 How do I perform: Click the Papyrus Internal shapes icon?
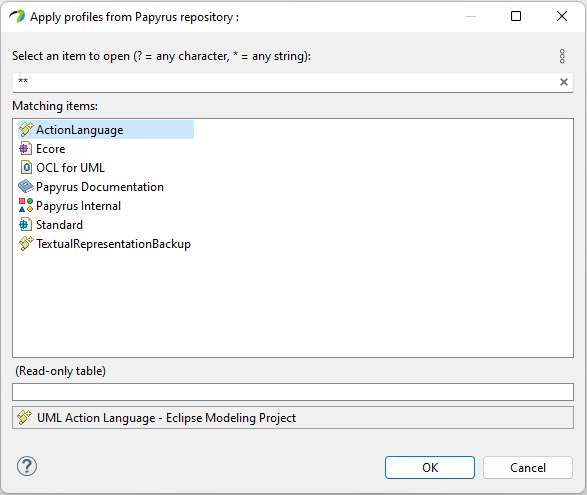pyautogui.click(x=26, y=205)
